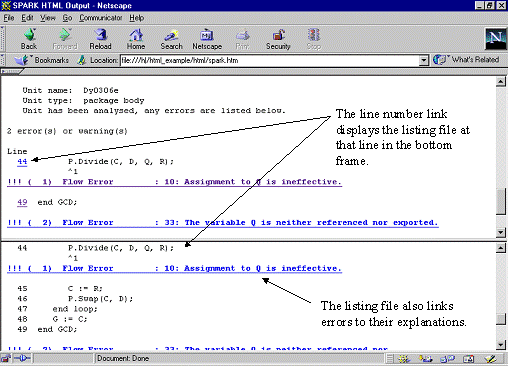508x366 pixels.
Task: Click top frame scroll up arrow
Action: [501, 82]
